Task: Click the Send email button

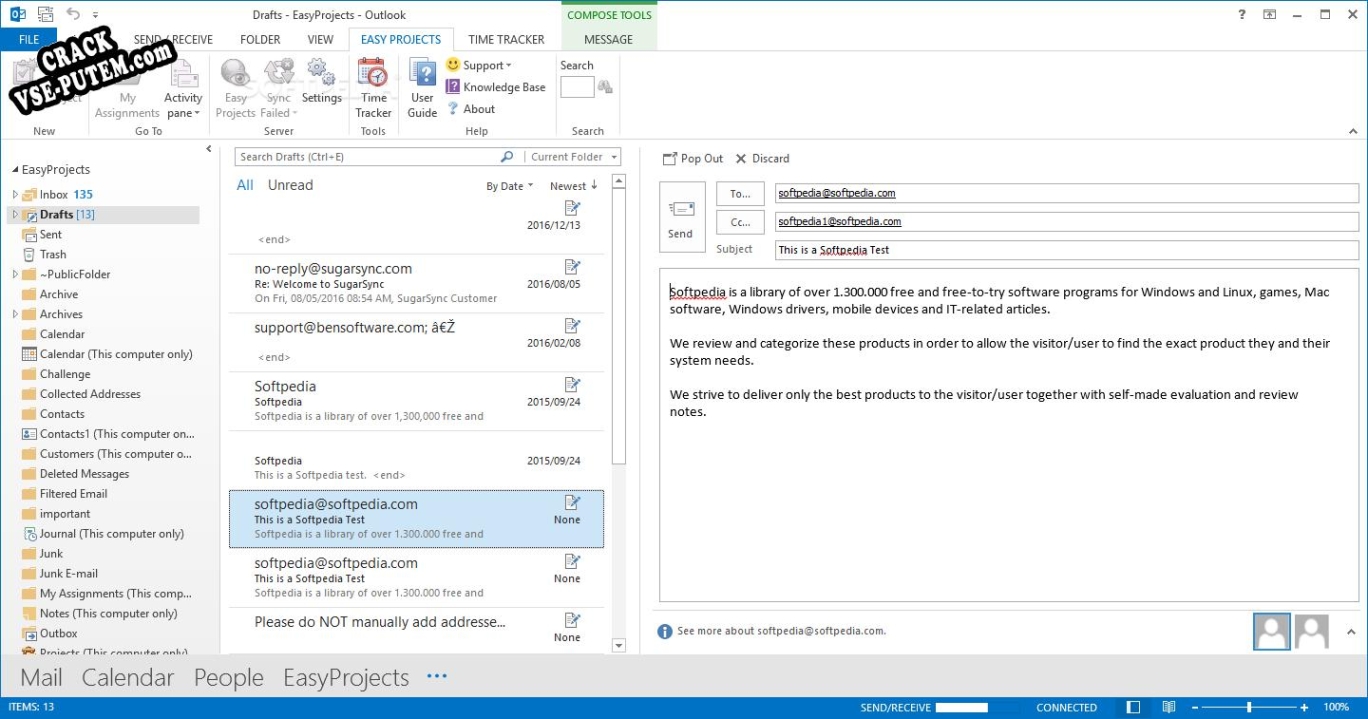Action: click(680, 218)
